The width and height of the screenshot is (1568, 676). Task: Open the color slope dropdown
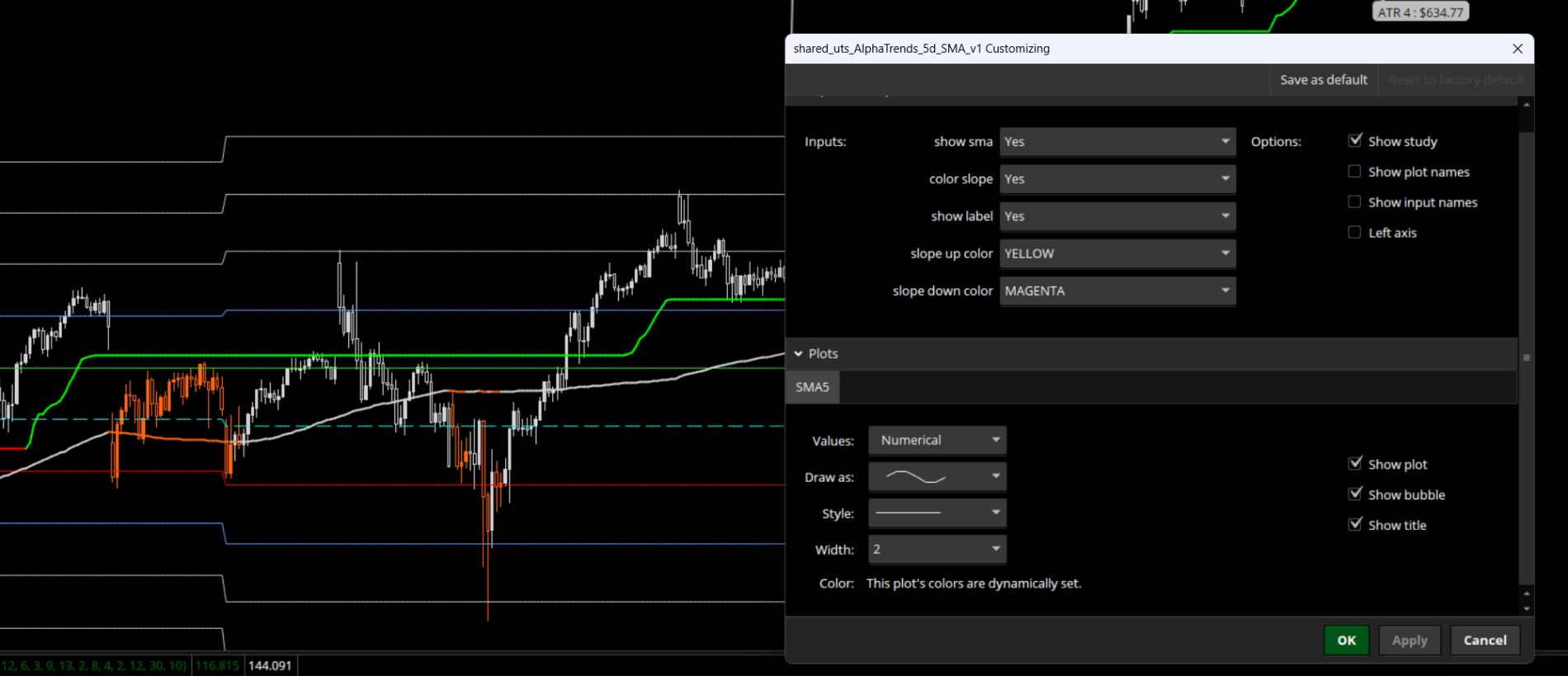click(x=1117, y=179)
